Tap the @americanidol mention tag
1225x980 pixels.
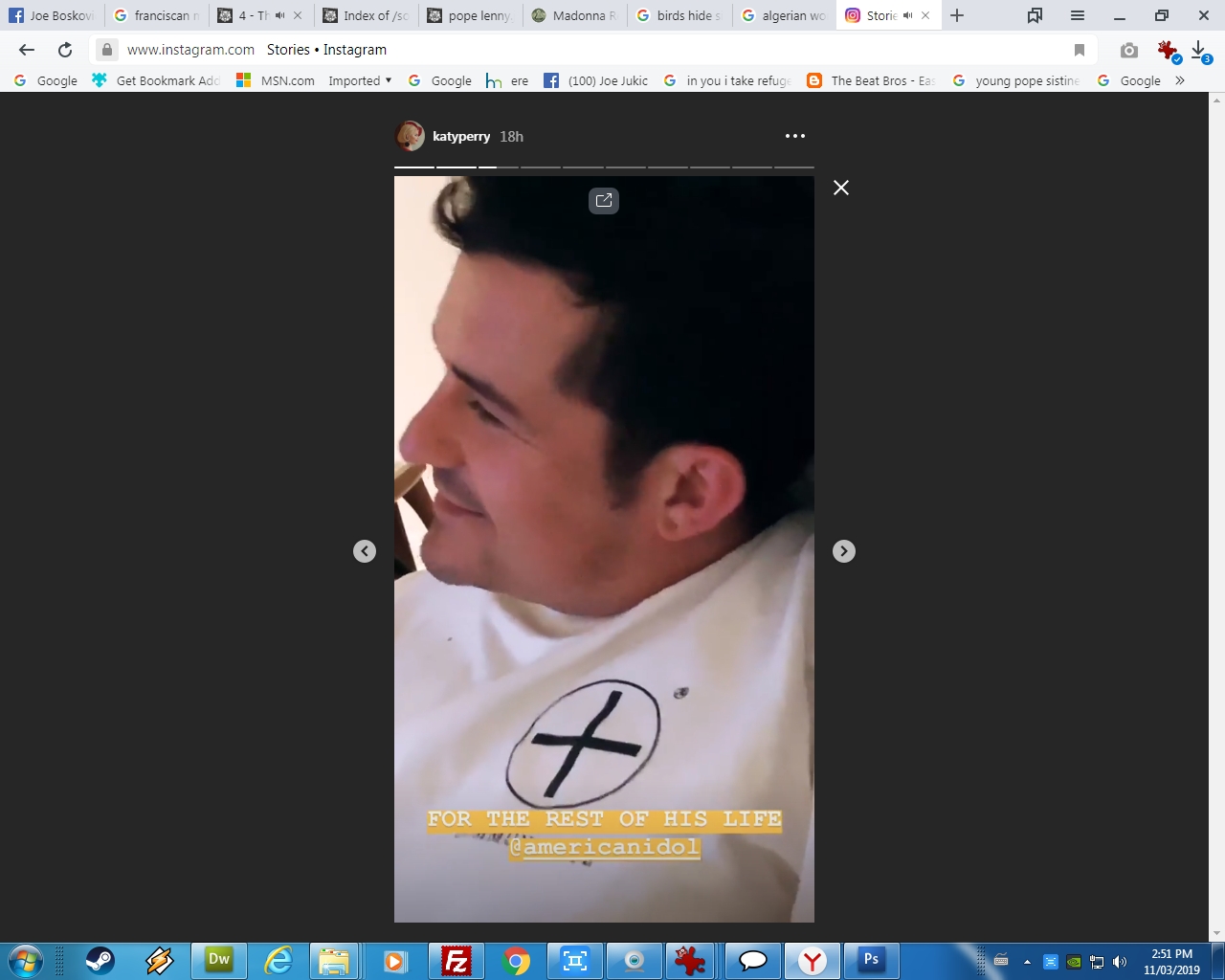tap(606, 848)
